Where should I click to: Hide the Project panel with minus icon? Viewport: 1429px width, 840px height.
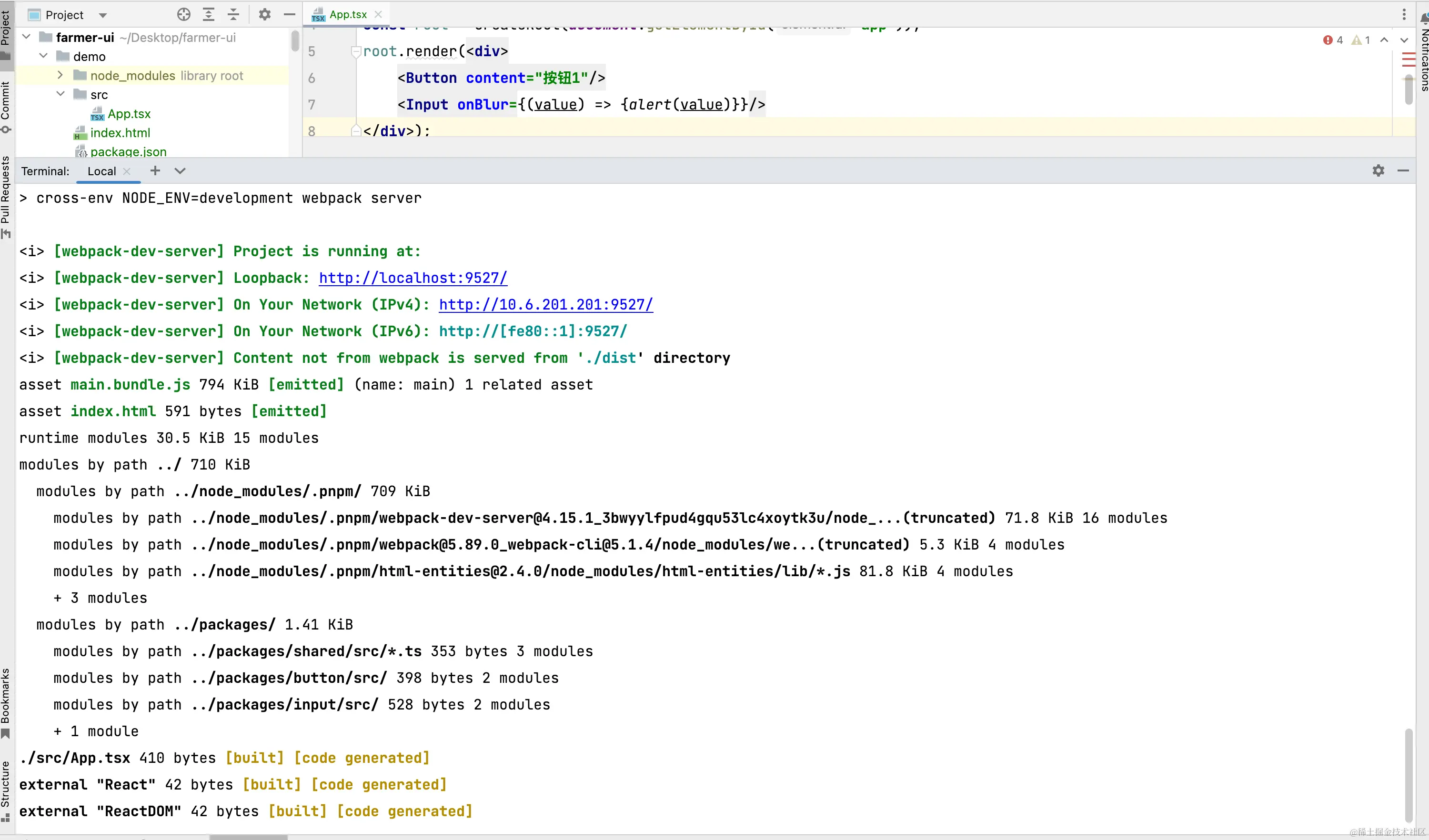289,15
